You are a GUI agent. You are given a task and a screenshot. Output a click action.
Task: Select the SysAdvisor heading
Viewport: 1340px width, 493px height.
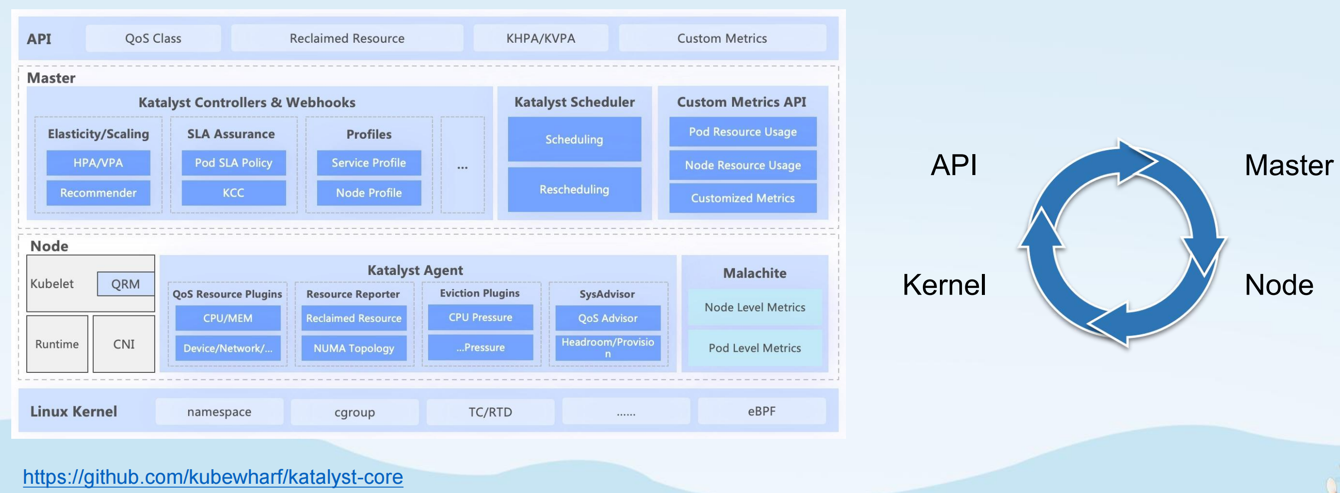pyautogui.click(x=607, y=295)
